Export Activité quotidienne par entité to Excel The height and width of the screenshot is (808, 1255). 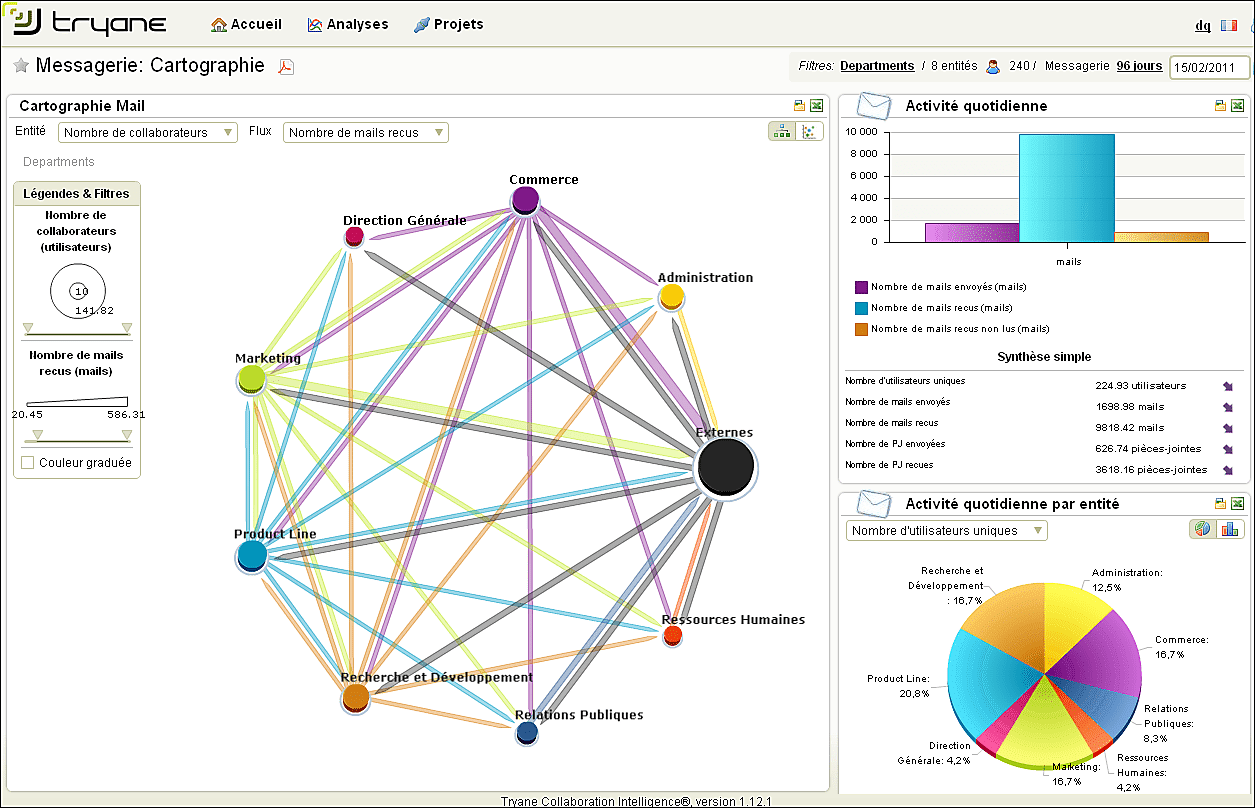click(x=1237, y=504)
